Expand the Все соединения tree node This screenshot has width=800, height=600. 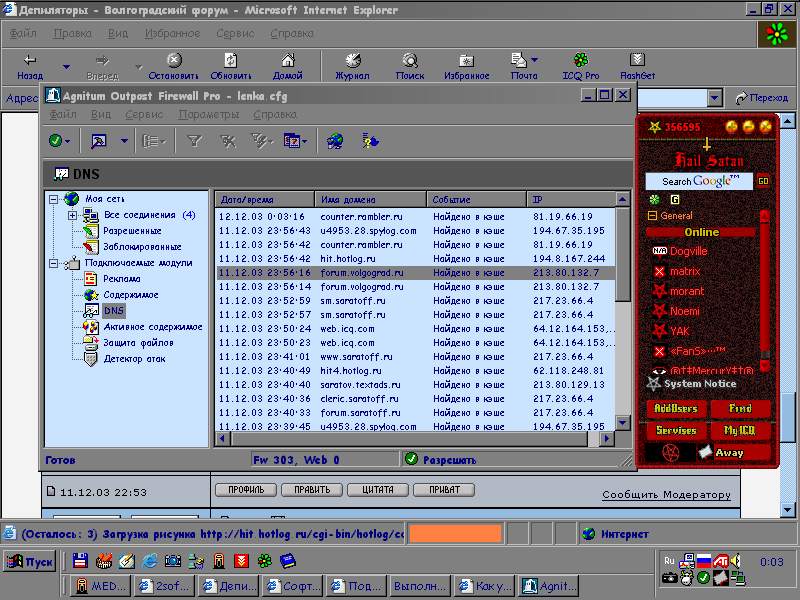click(x=73, y=215)
